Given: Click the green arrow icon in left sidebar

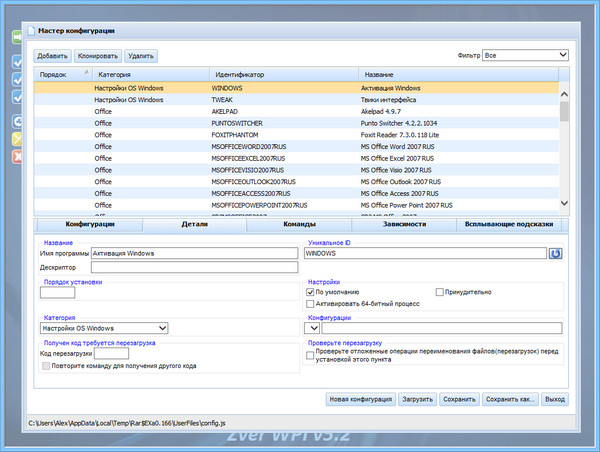Looking at the screenshot, I should [x=16, y=38].
